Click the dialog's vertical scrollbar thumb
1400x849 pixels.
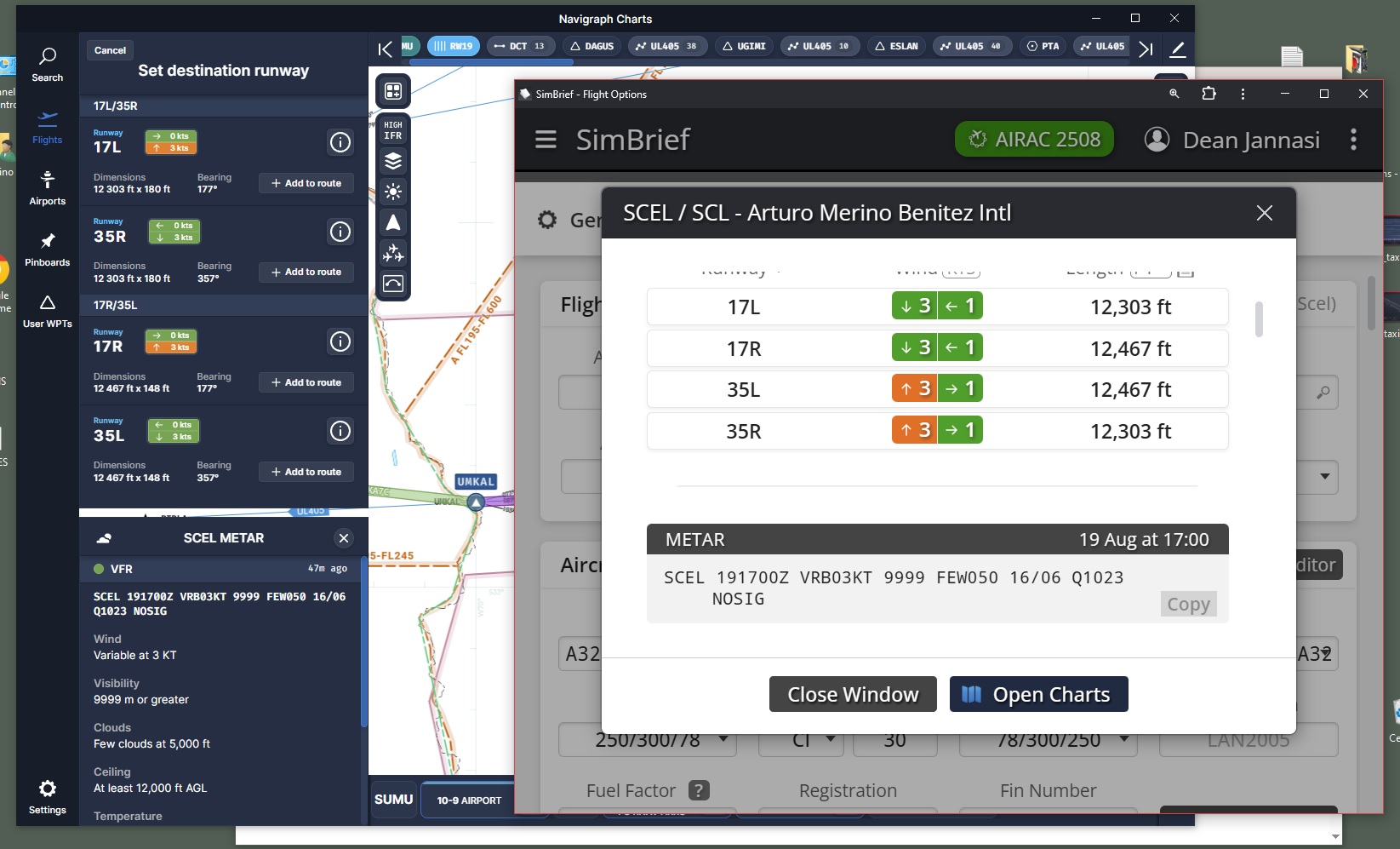click(1259, 319)
